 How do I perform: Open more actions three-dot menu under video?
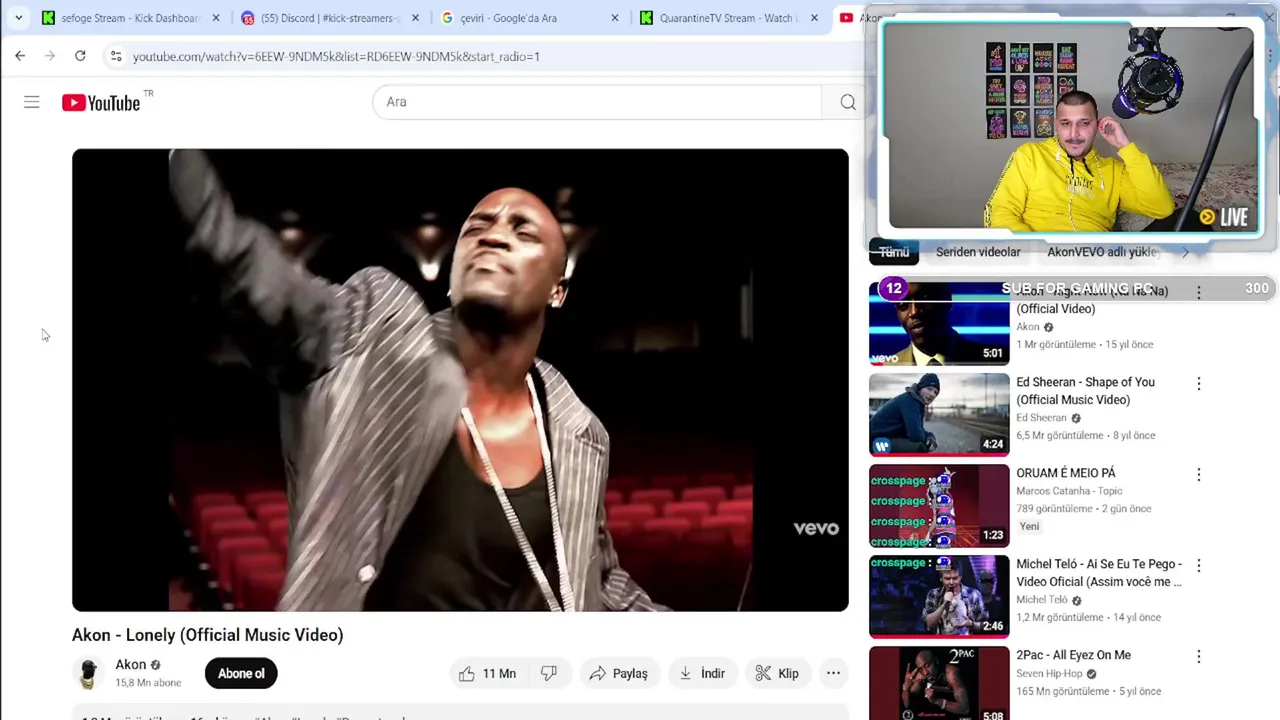tap(833, 673)
